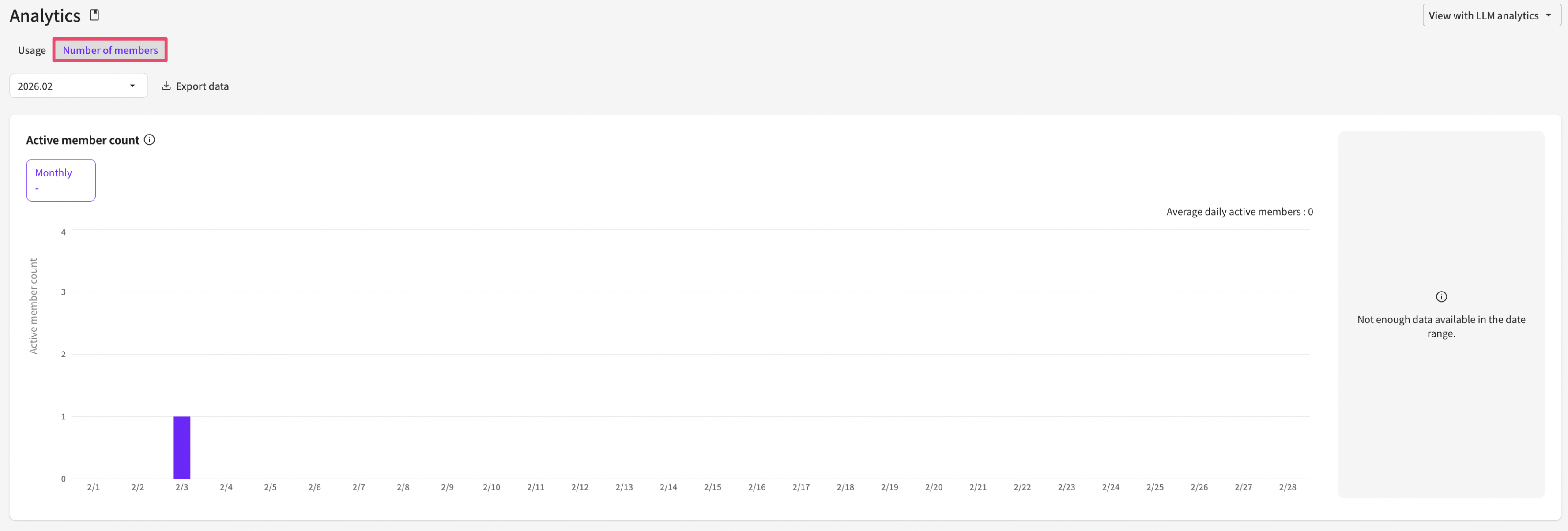Click the Active member count heading
Image resolution: width=1568 pixels, height=531 pixels.
click(83, 140)
